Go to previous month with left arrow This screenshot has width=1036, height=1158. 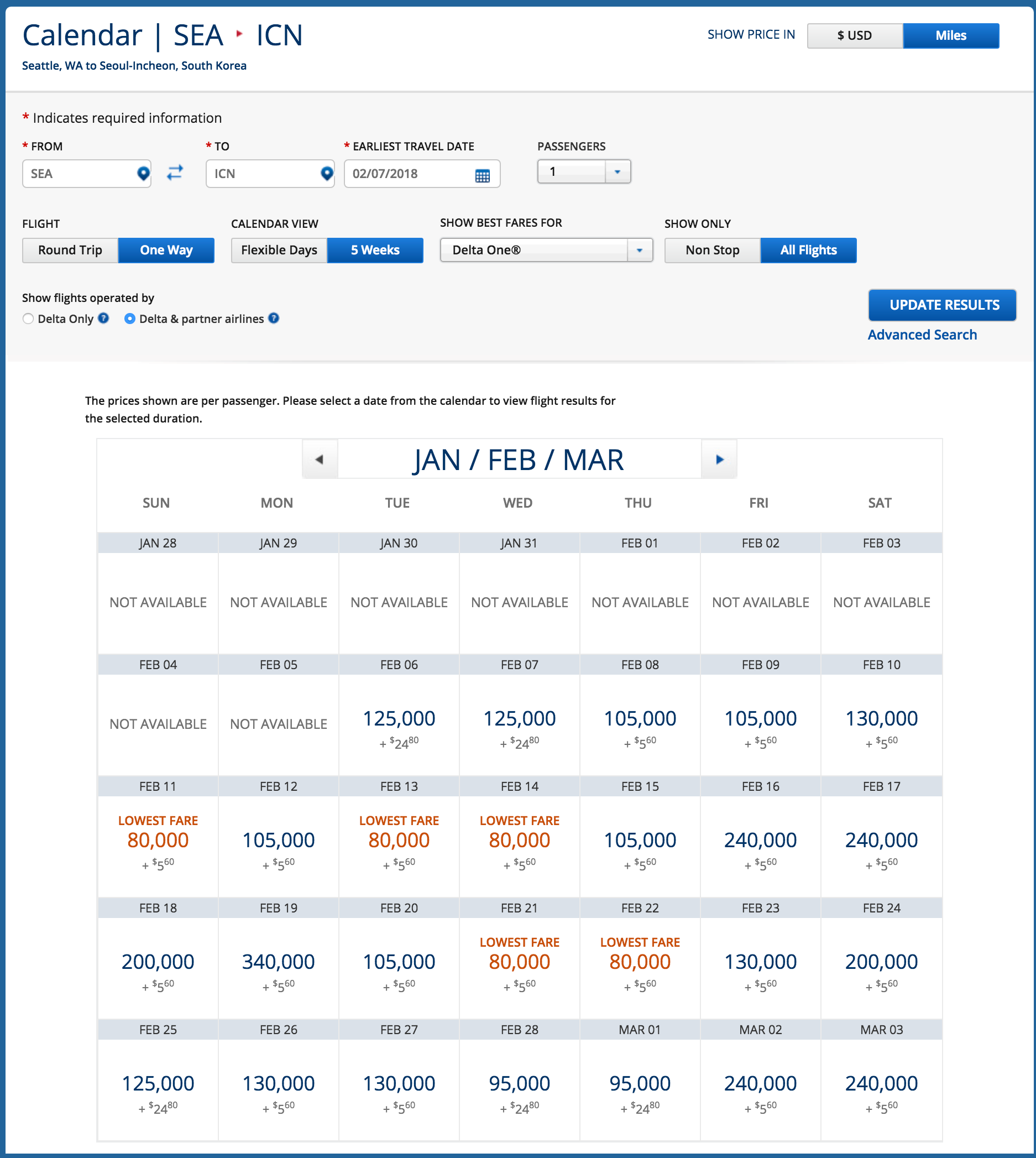(x=320, y=460)
